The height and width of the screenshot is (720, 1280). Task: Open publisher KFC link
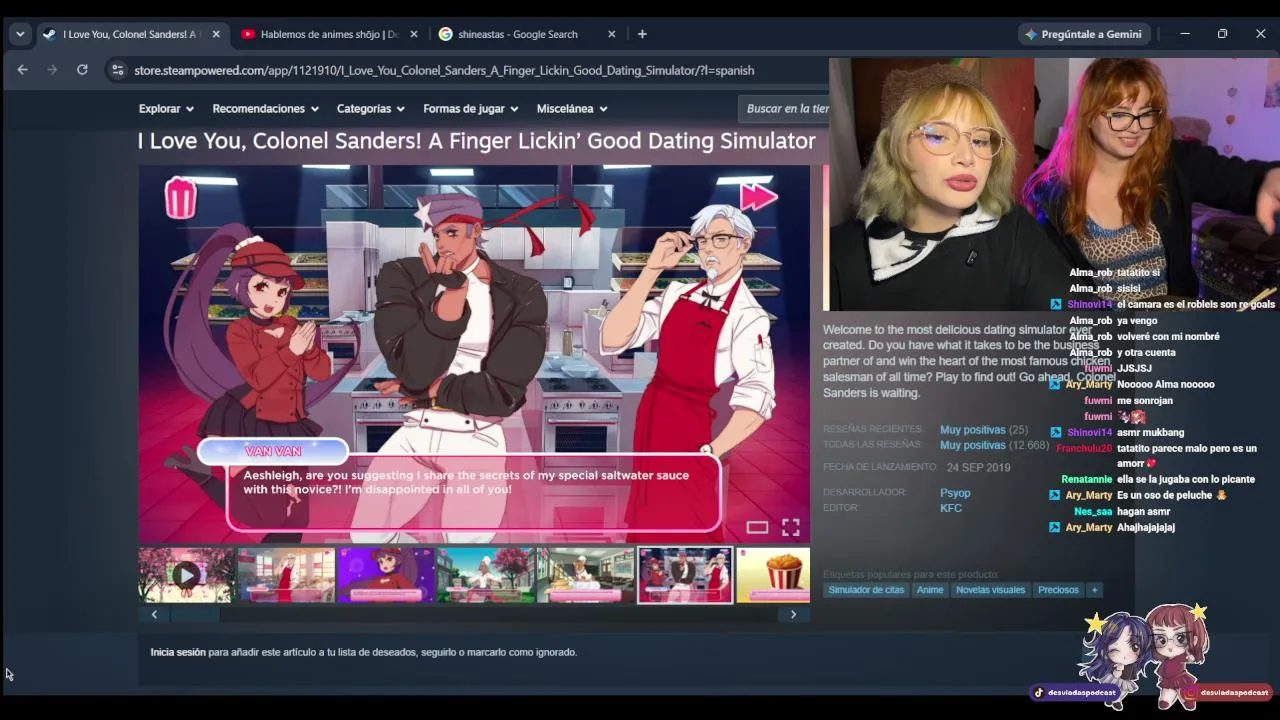(x=951, y=508)
